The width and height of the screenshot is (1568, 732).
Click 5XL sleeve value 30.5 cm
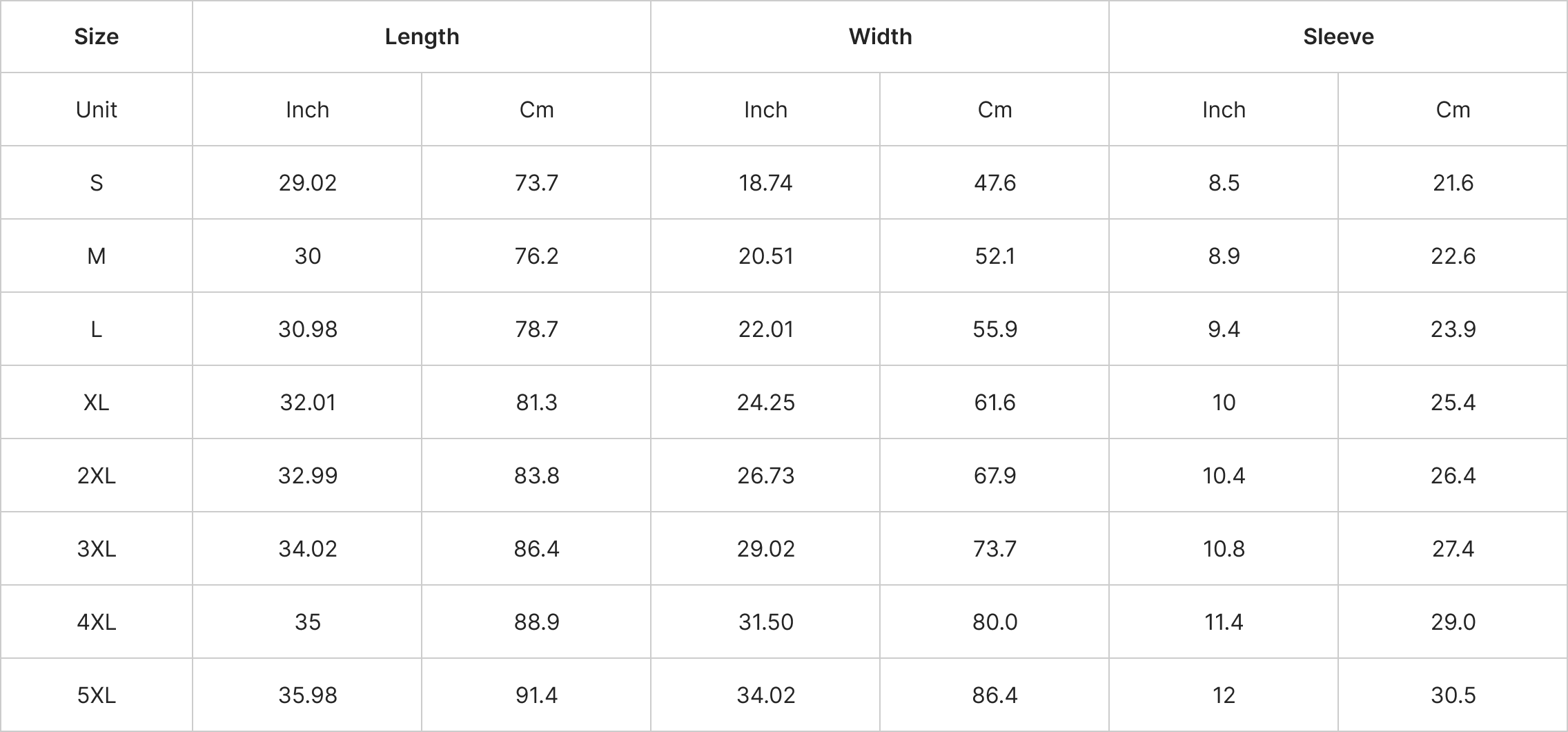(x=1453, y=695)
